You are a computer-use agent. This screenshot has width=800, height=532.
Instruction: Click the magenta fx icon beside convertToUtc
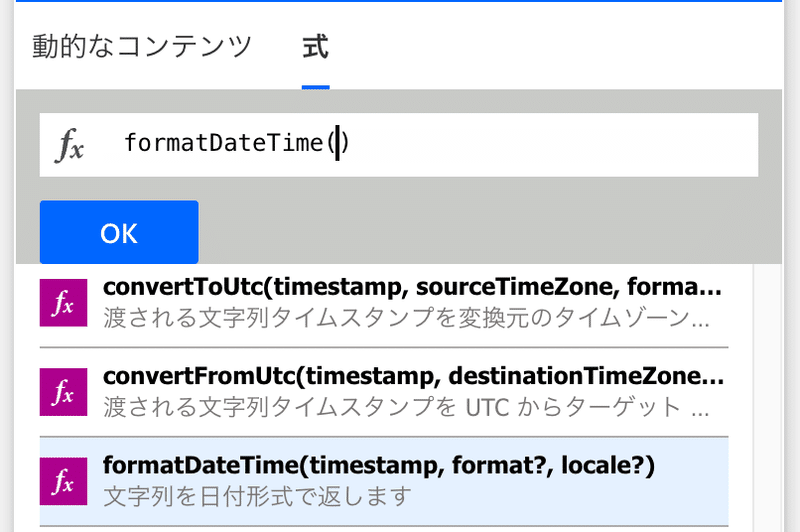tap(63, 302)
